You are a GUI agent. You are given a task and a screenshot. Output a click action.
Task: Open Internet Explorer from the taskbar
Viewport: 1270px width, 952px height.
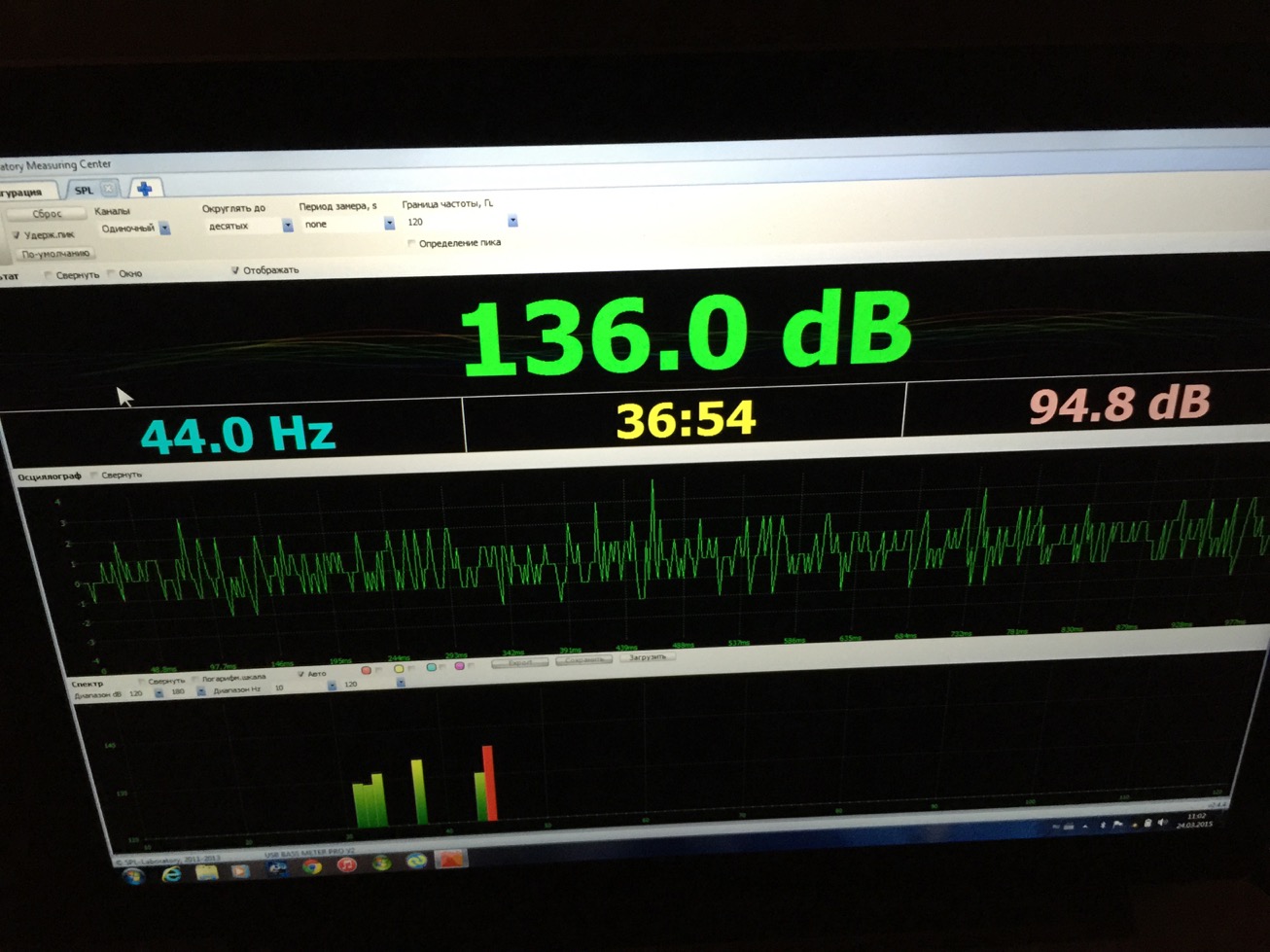coord(171,875)
